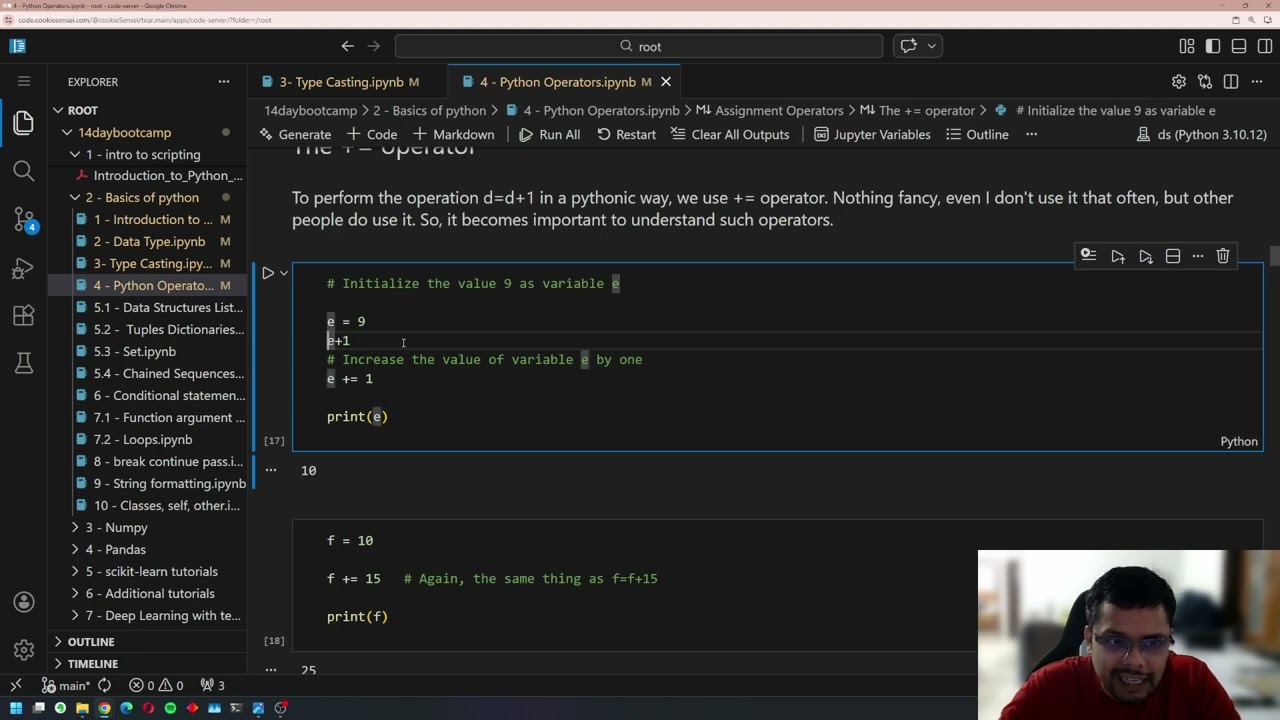The image size is (1280, 720).
Task: Open the Copilot chat dropdown chevron
Action: pyautogui.click(x=932, y=46)
